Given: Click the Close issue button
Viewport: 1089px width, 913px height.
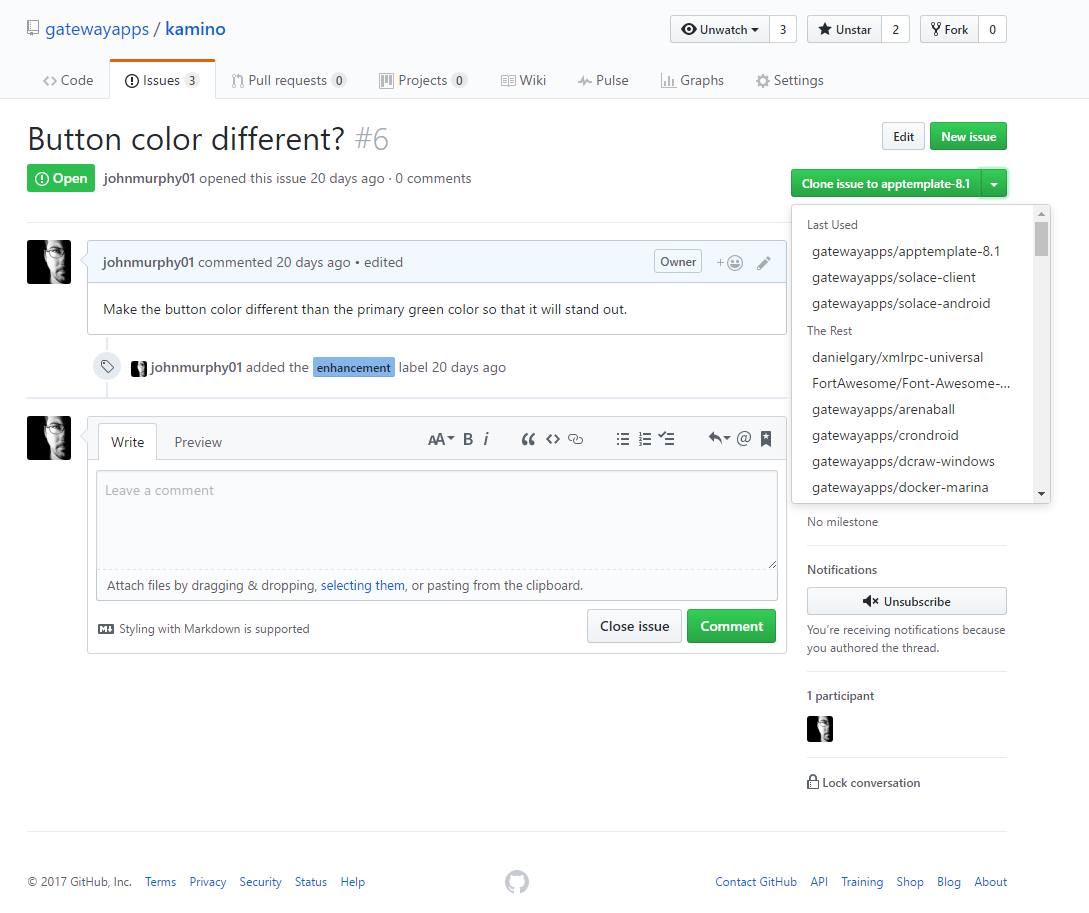Looking at the screenshot, I should click(634, 626).
